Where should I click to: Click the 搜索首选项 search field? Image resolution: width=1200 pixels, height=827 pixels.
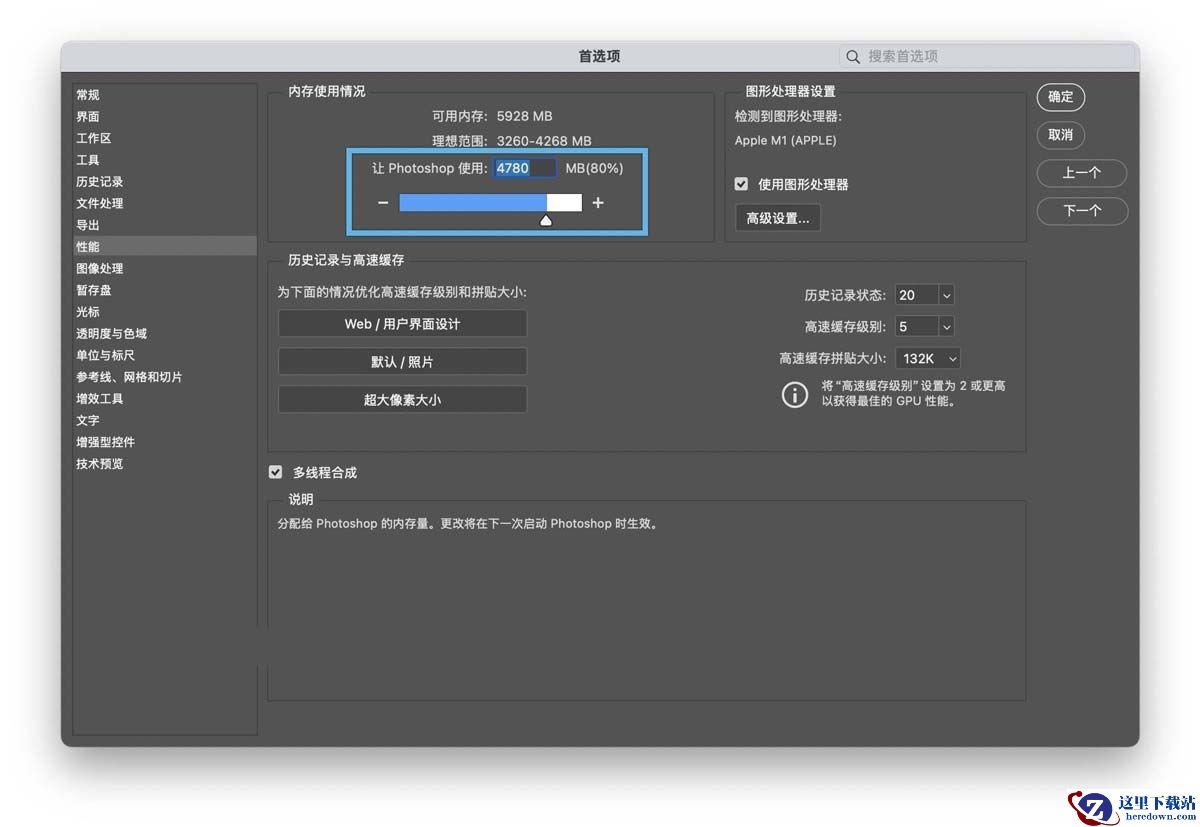[988, 57]
